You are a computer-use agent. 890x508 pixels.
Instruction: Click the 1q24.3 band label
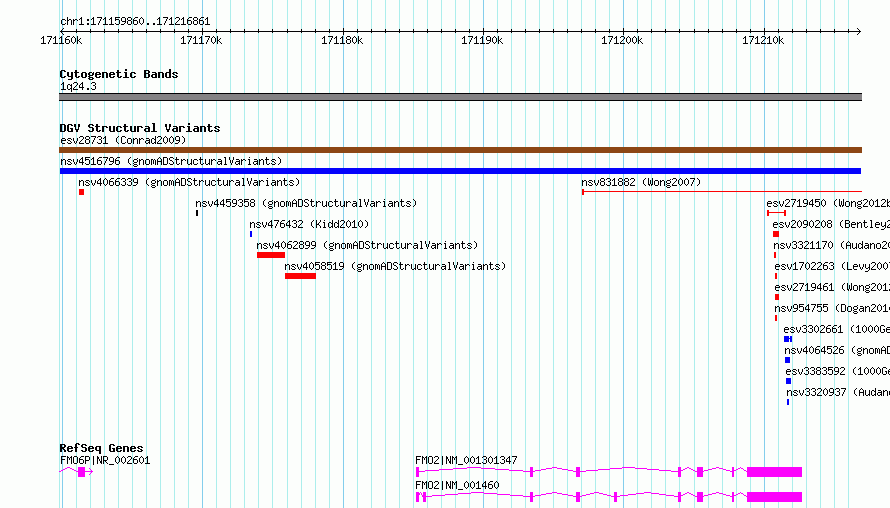pos(78,87)
